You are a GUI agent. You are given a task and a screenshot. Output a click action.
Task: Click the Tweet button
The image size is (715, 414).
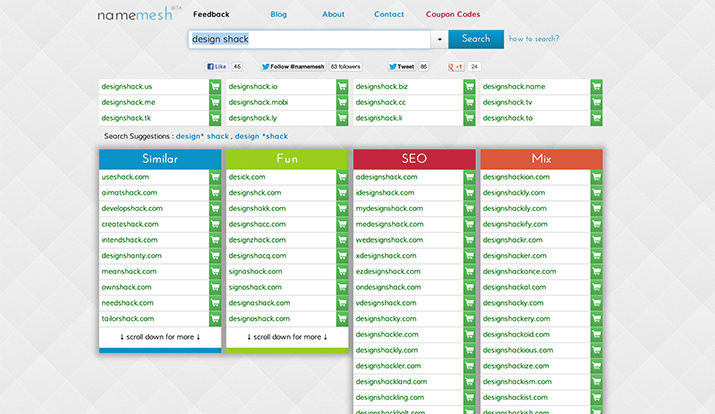(402, 67)
